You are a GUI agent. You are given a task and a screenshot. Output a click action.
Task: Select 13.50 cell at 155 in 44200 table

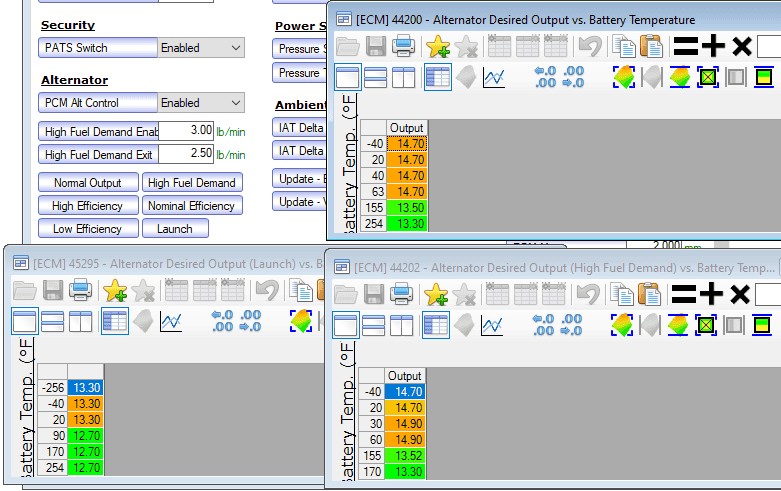(x=407, y=208)
